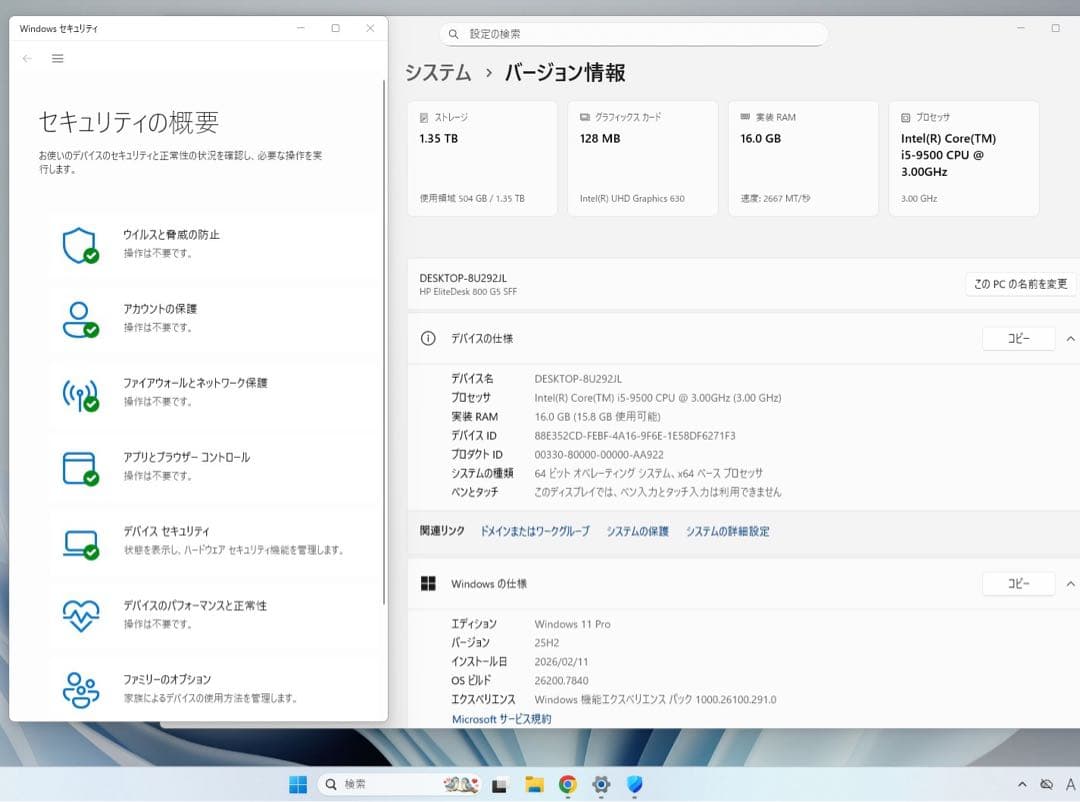Go to システム in the breadcrumb
Image resolution: width=1080 pixels, height=802 pixels.
(x=438, y=72)
